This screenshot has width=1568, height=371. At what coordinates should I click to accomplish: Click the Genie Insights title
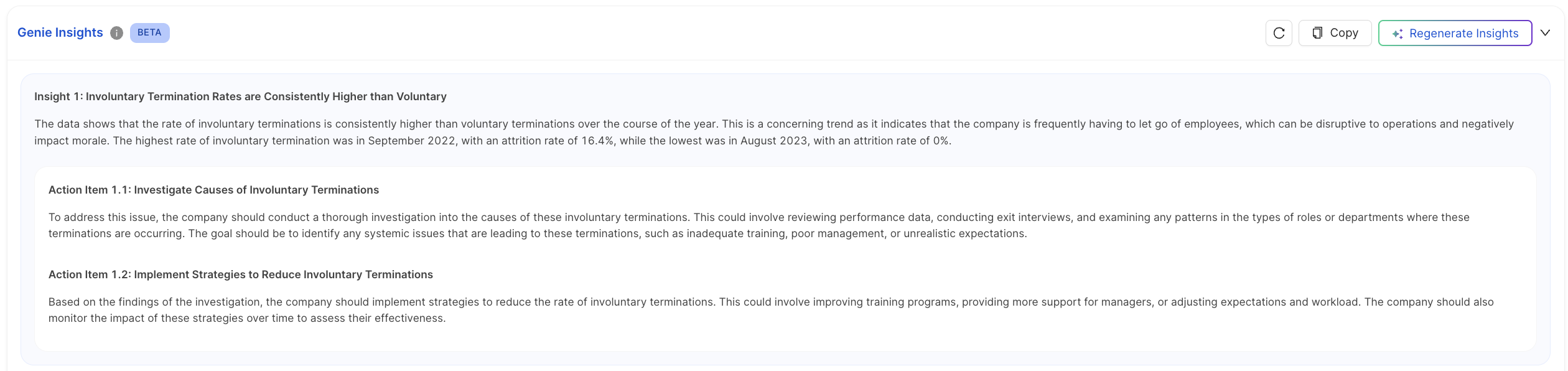tap(60, 32)
